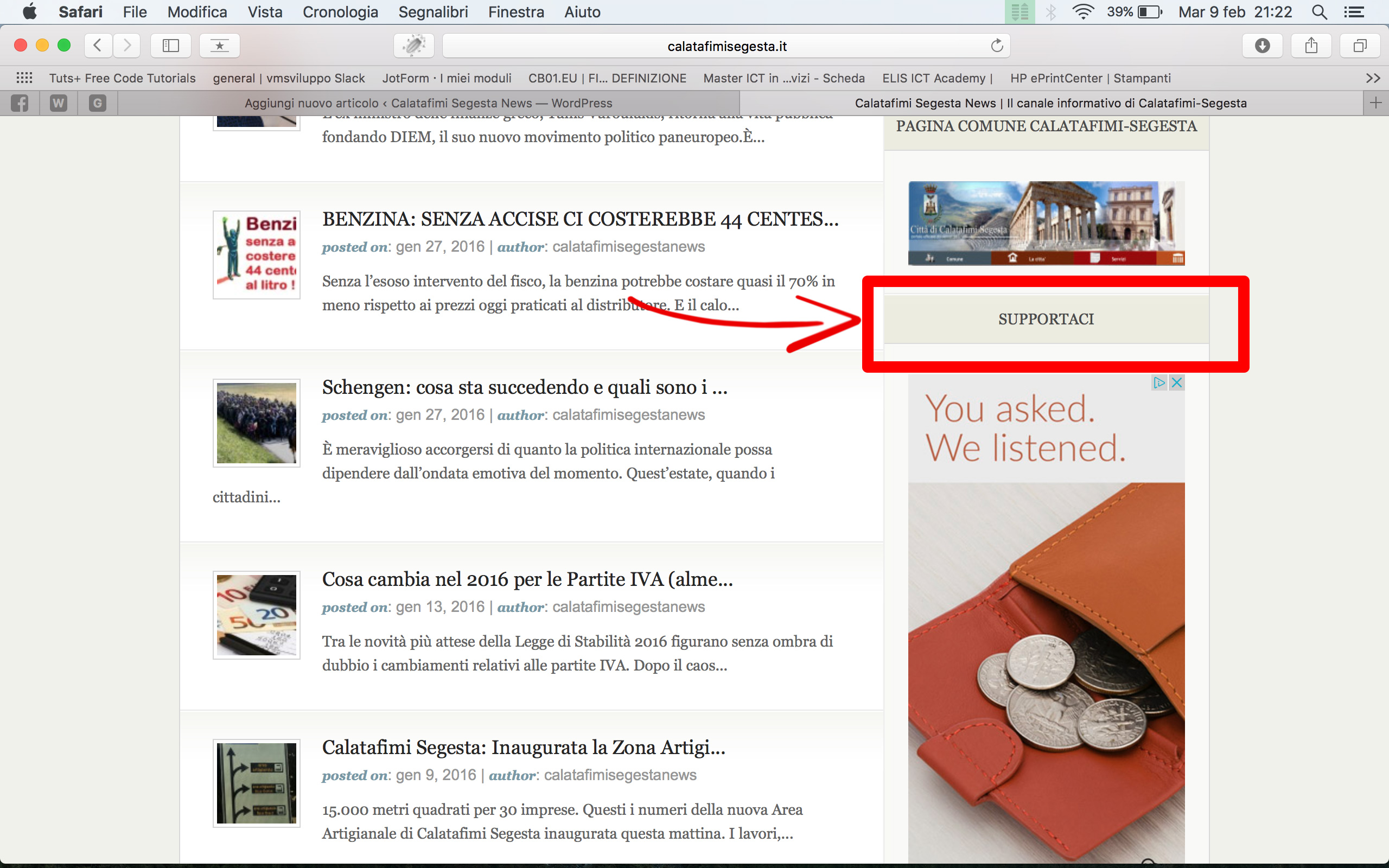
Task: Switch to the Aggiungi nuovo articolo tab
Action: tap(428, 103)
